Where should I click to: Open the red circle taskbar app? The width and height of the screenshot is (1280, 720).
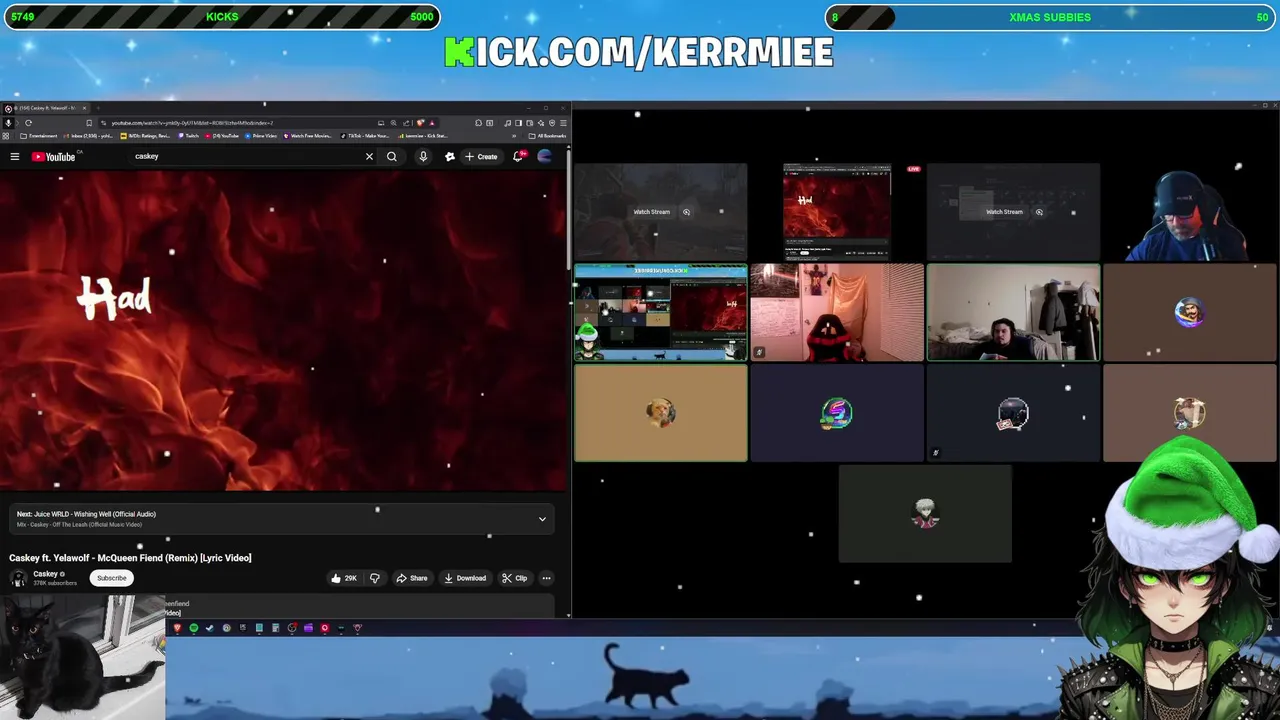click(x=325, y=628)
